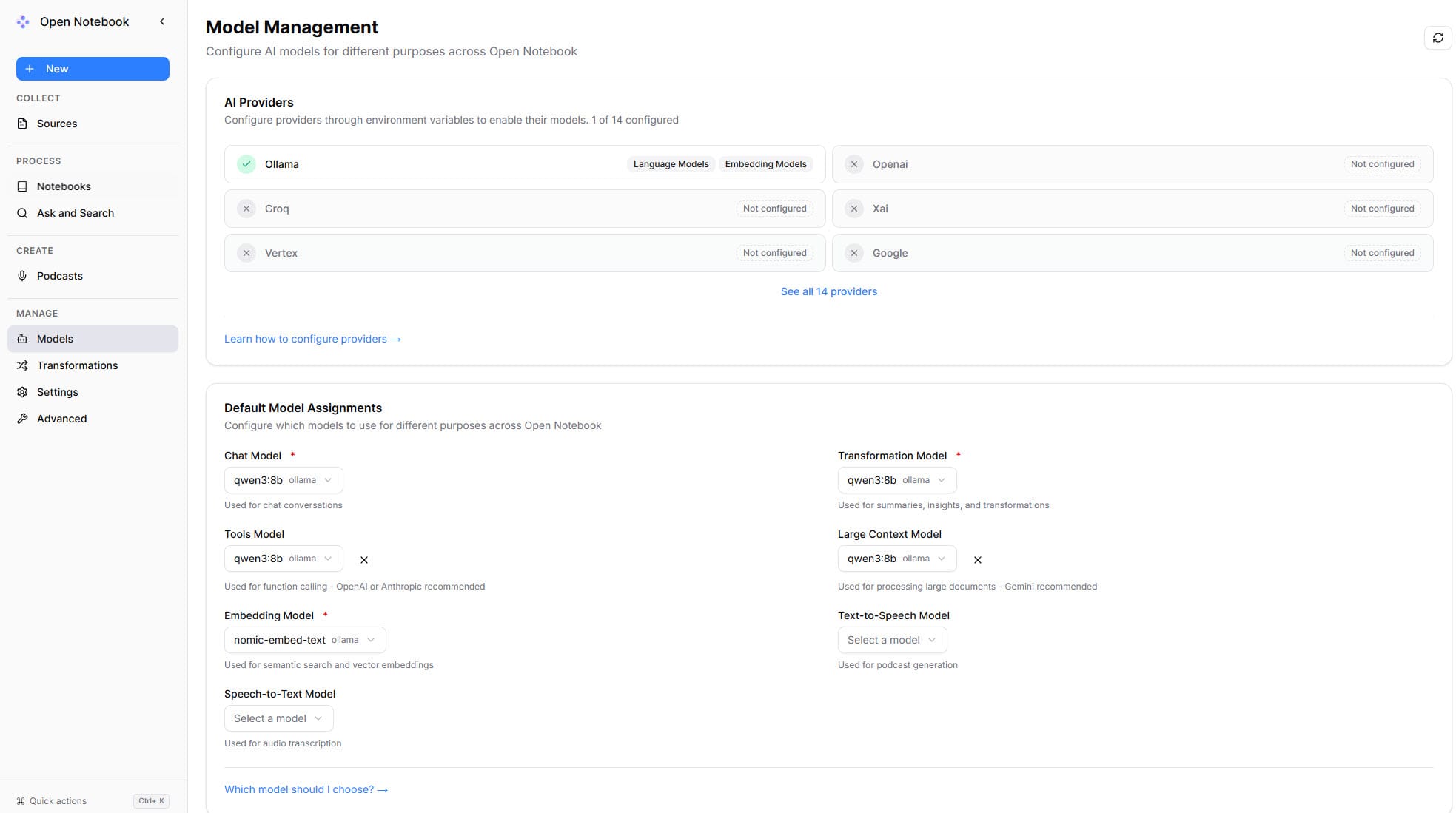The height and width of the screenshot is (813, 1456).
Task: Open Settings via the gear icon
Action: (22, 392)
